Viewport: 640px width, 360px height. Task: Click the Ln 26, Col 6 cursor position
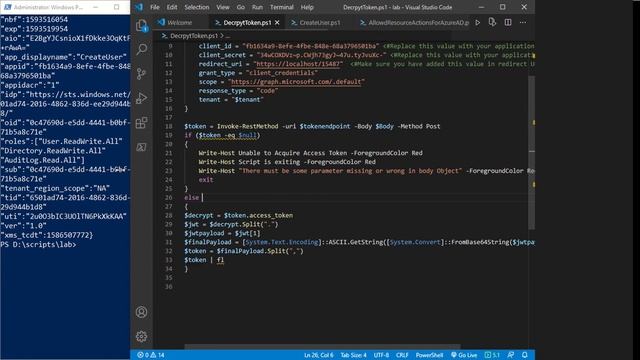tap(318, 355)
